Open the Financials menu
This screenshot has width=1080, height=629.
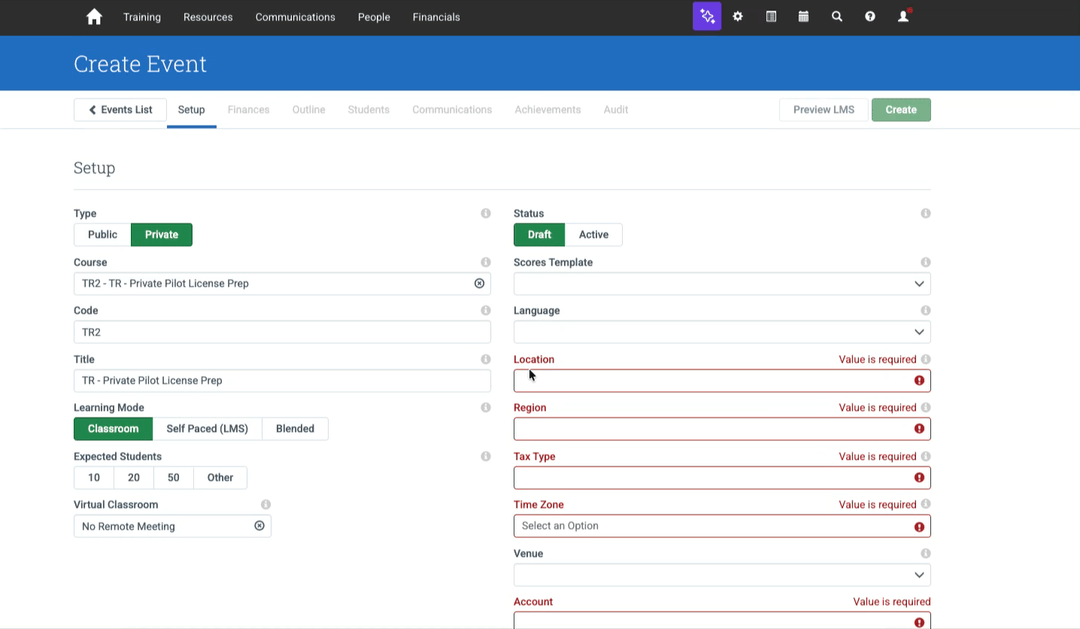click(436, 17)
